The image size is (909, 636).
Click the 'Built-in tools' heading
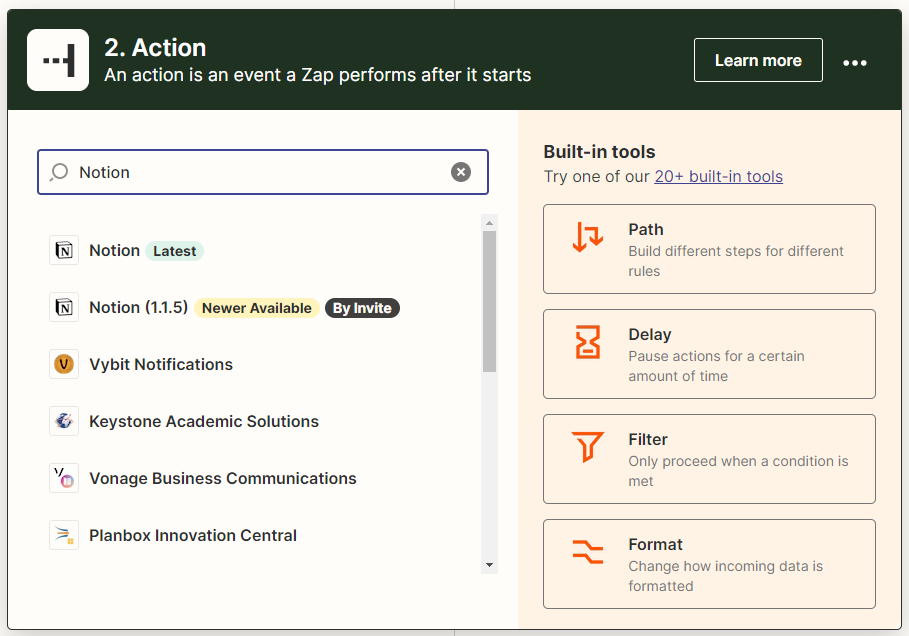599,151
